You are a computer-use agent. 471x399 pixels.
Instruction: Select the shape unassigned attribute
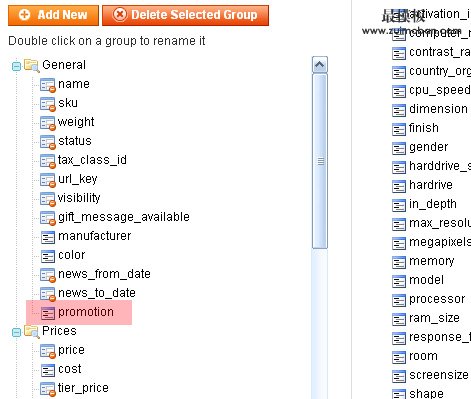coord(426,394)
